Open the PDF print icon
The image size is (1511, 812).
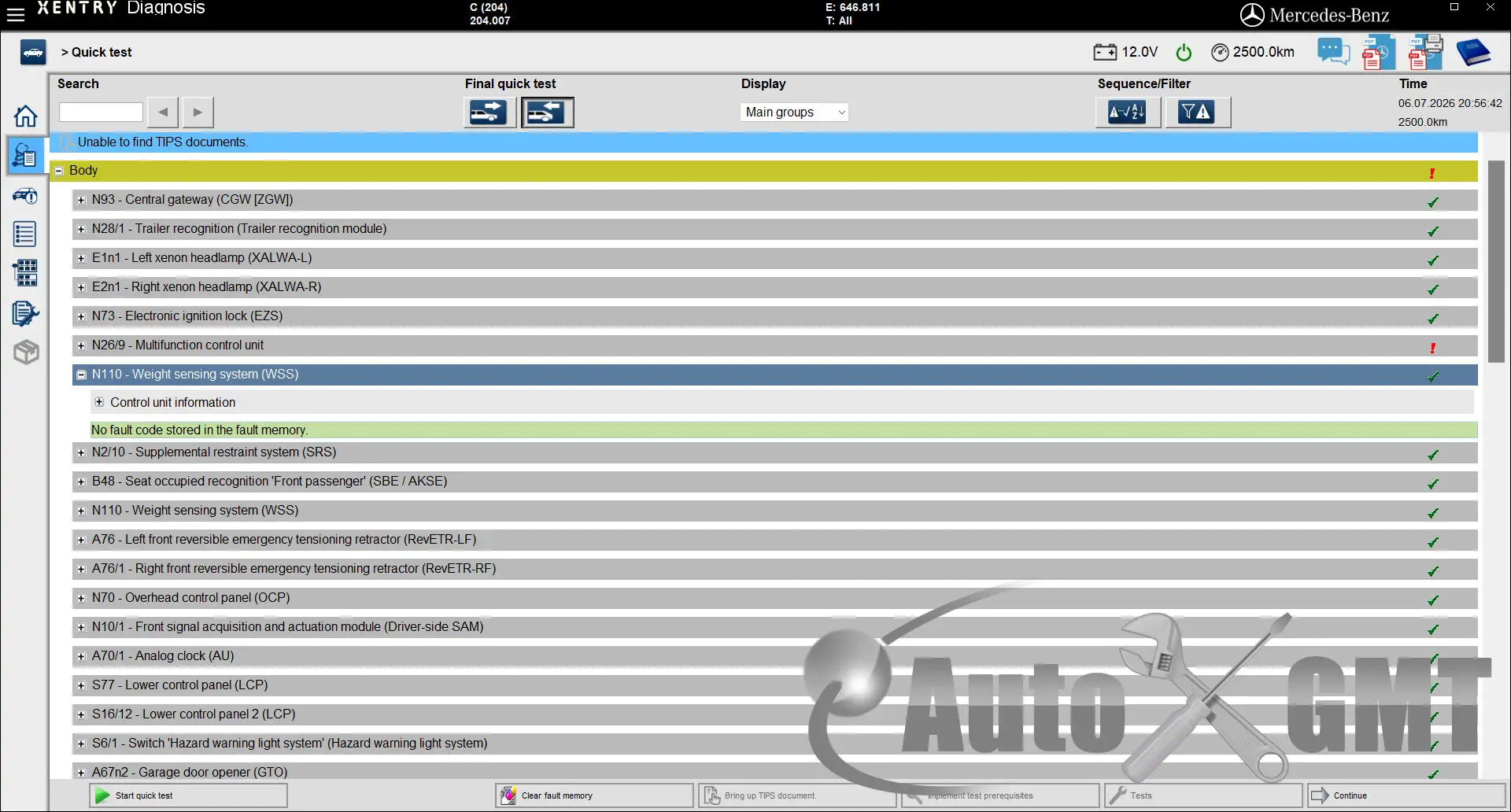coord(1425,52)
